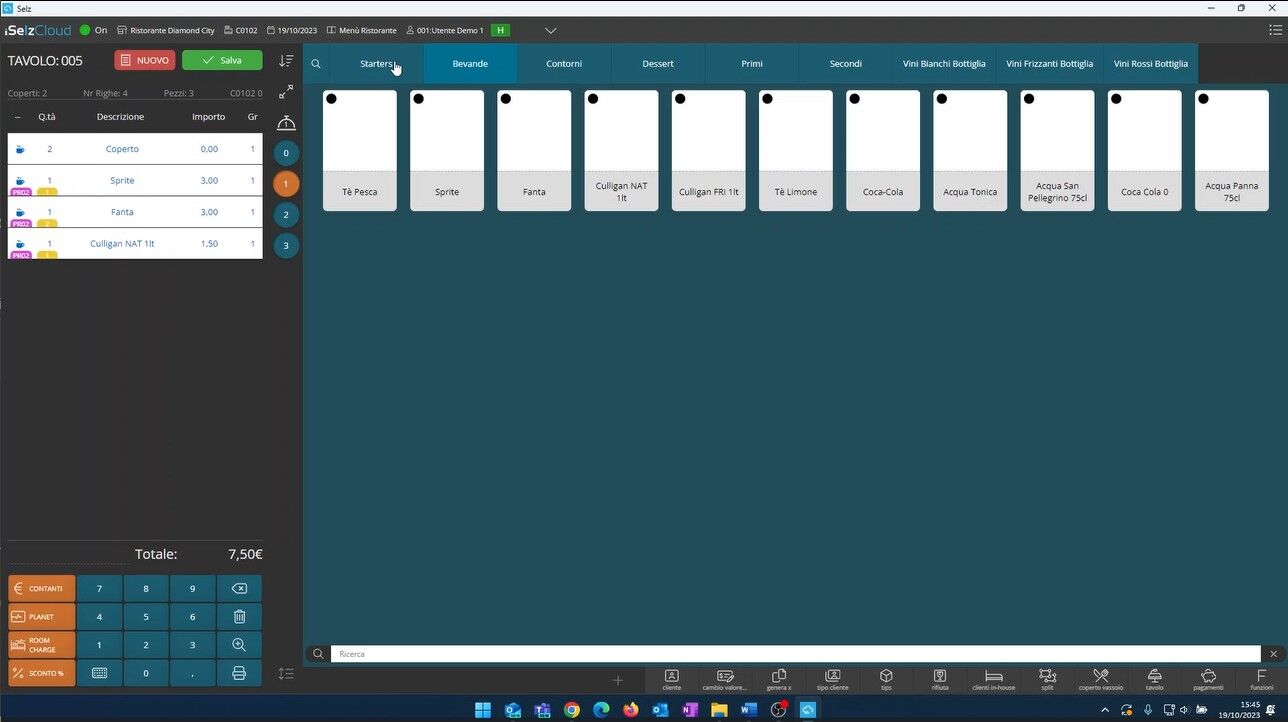
Task: Click the printer icon on keypad
Action: (x=239, y=673)
